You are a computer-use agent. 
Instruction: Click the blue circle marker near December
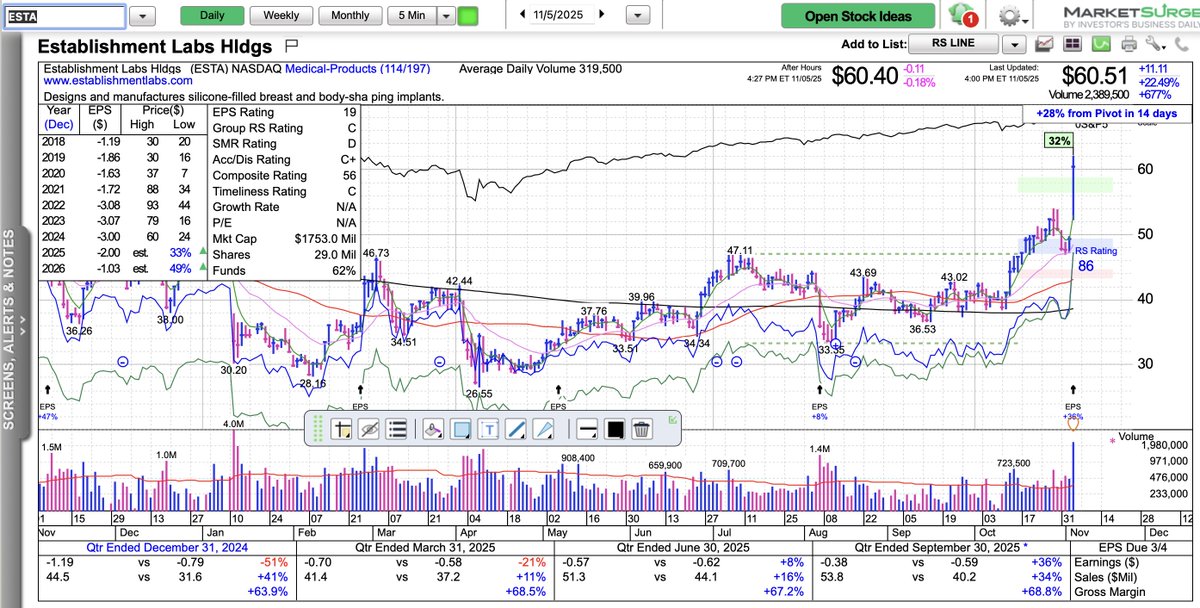tap(123, 360)
